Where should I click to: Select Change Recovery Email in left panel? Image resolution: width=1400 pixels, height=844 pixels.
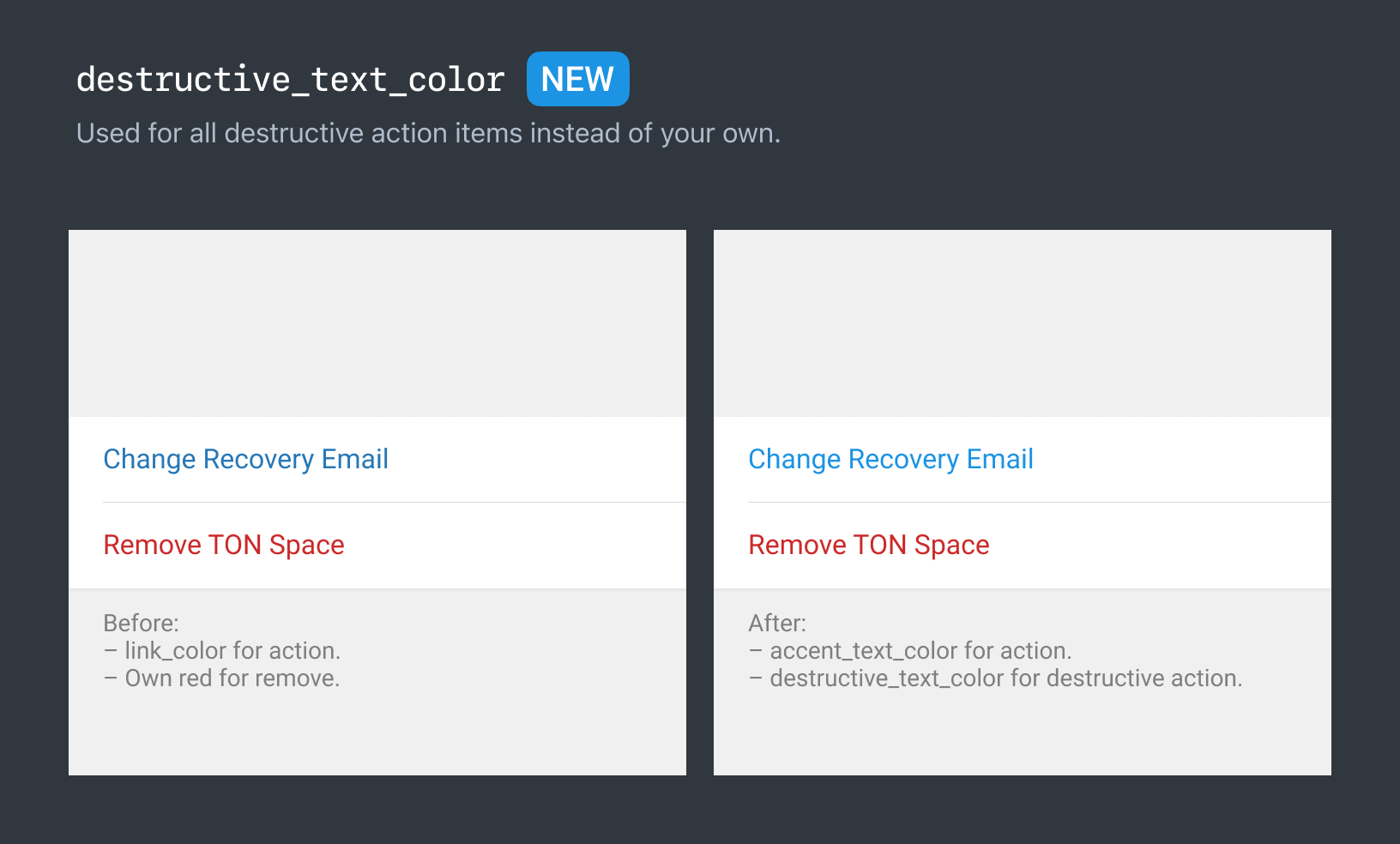click(245, 459)
